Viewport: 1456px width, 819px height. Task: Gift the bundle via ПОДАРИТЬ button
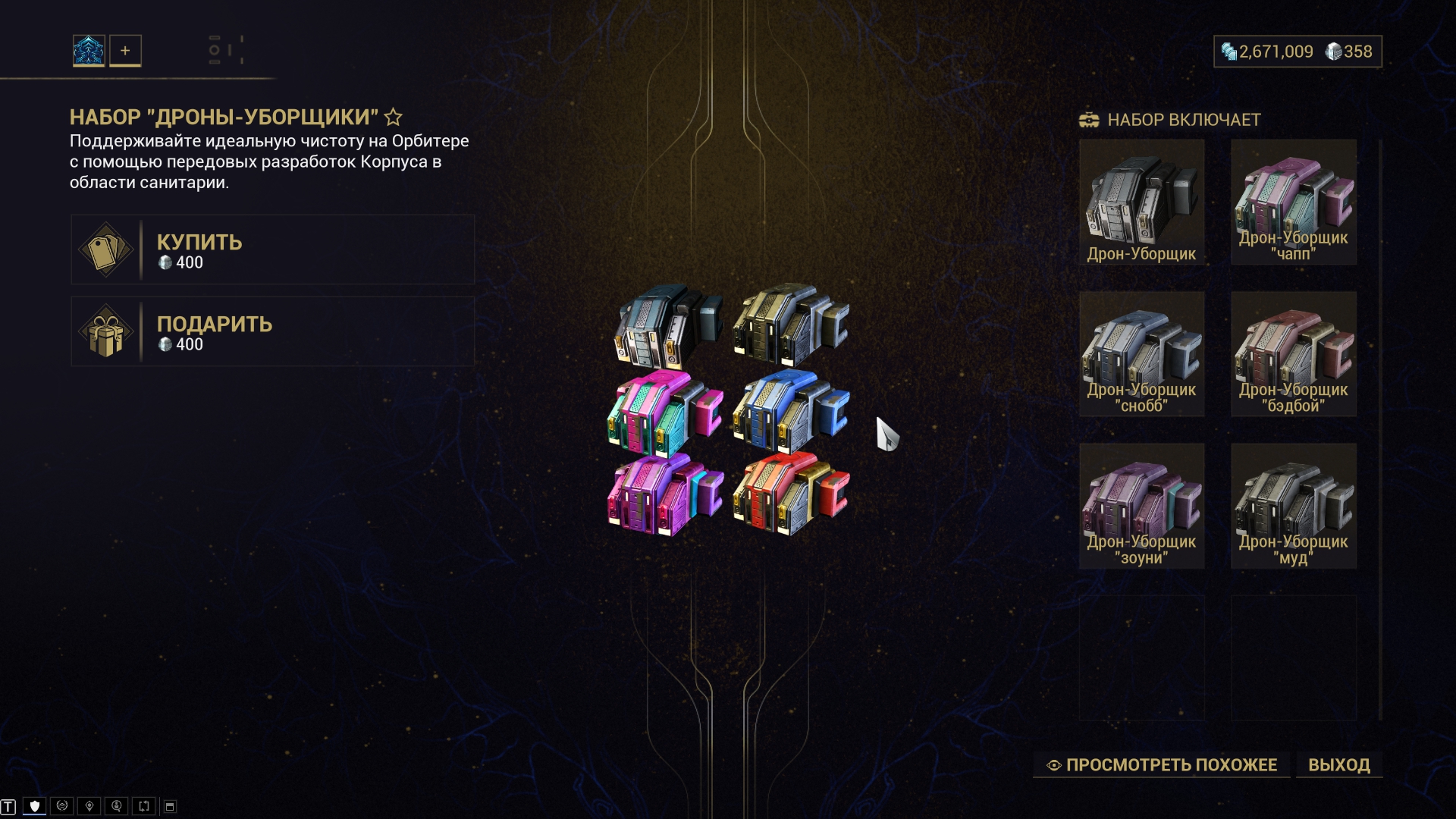[273, 331]
